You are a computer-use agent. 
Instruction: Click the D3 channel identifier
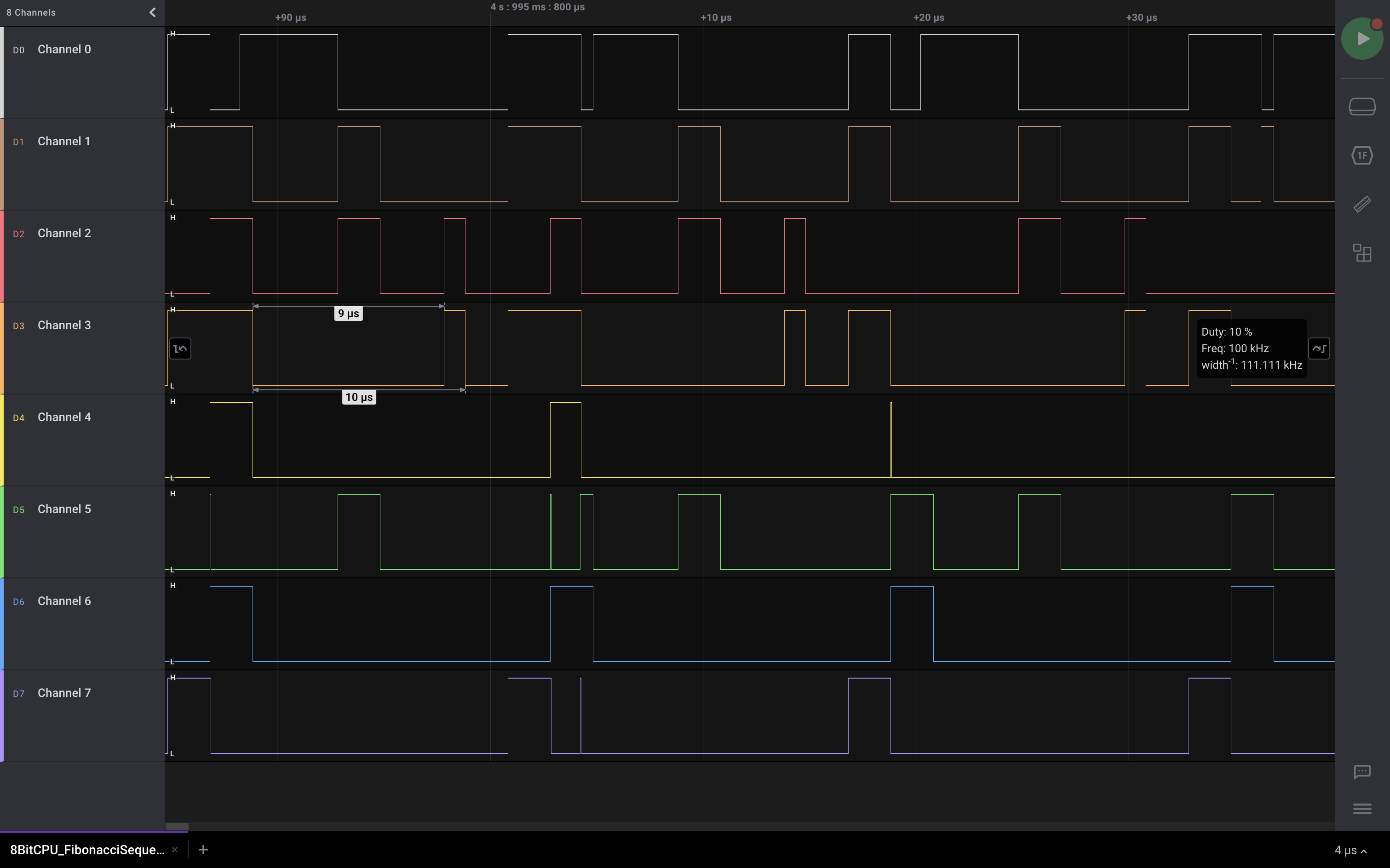click(x=19, y=326)
